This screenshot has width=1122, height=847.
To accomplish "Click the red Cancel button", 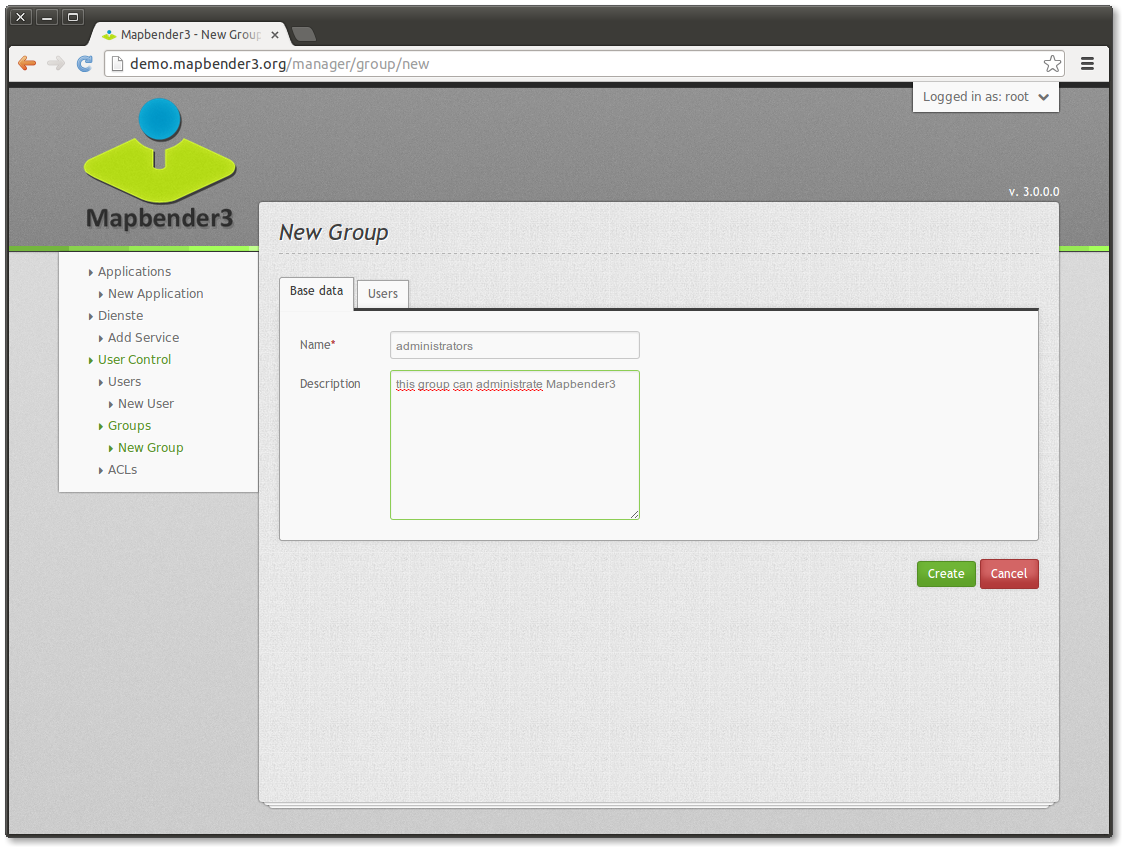I will click(x=1009, y=574).
